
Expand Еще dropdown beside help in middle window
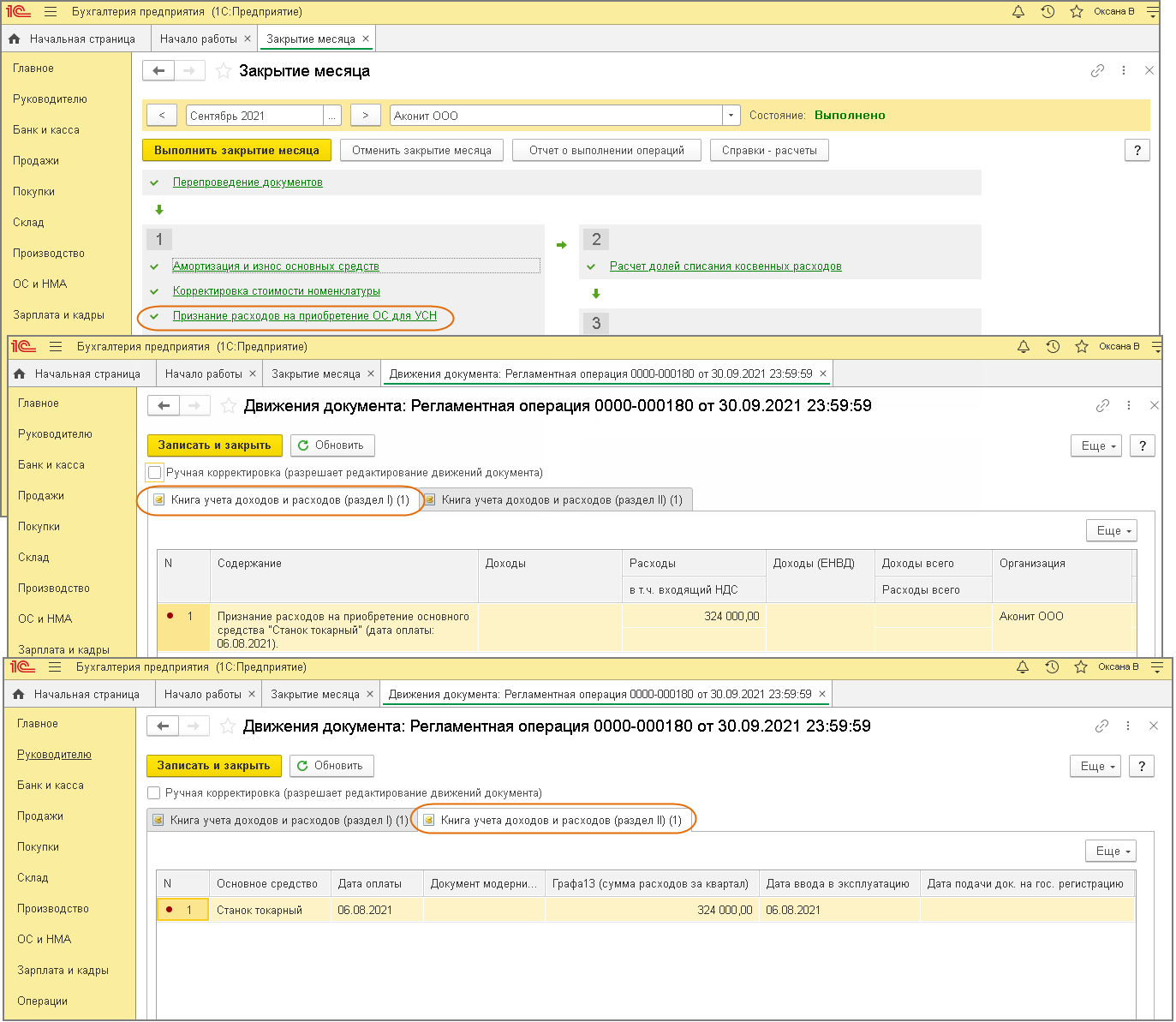[x=1096, y=446]
